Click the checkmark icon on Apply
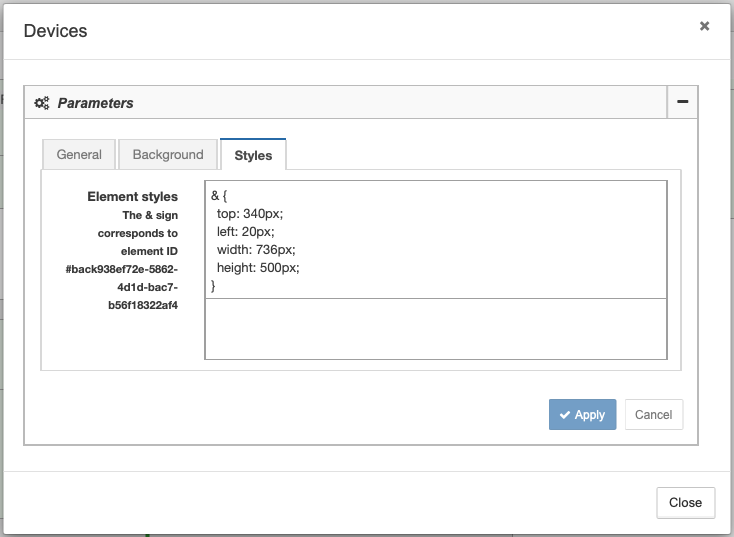This screenshot has height=537, width=734. [x=565, y=415]
